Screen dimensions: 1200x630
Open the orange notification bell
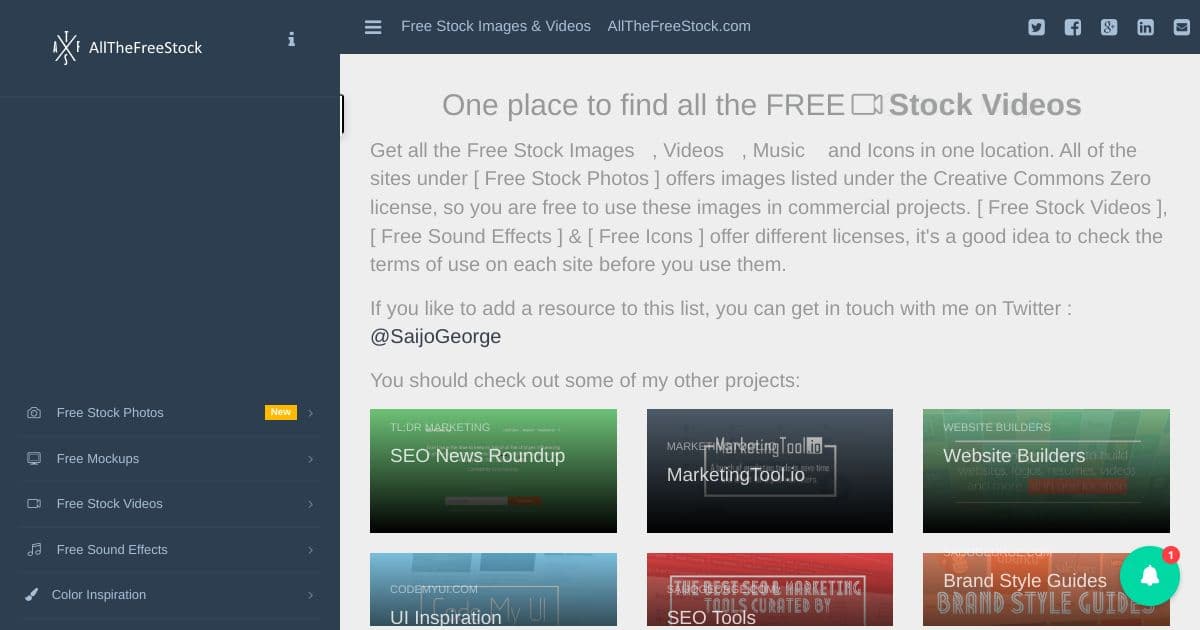(1150, 577)
